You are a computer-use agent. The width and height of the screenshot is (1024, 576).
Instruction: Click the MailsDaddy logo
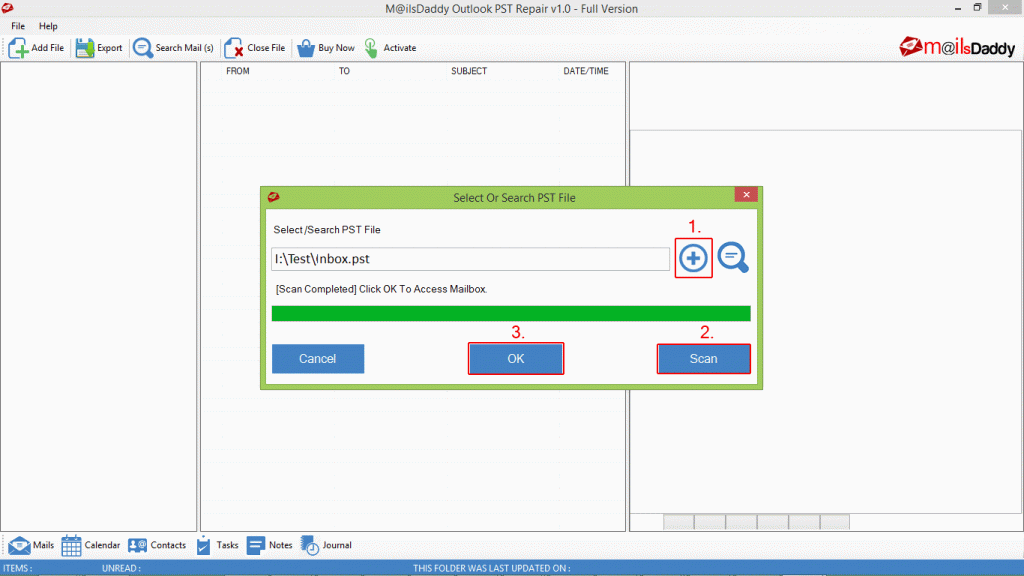point(957,48)
